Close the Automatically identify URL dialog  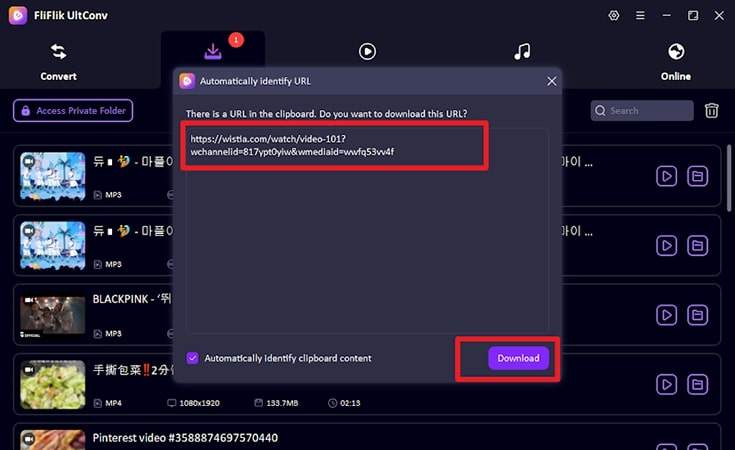pos(552,81)
